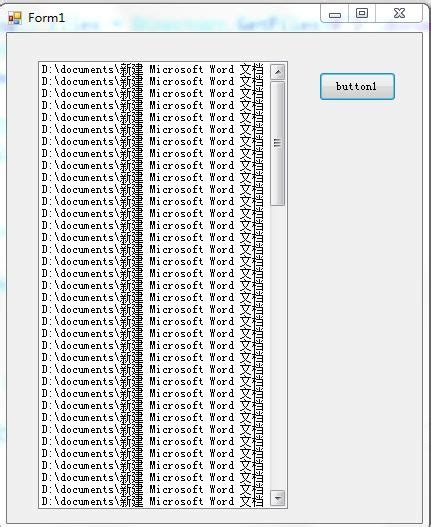Maximize the Form1 window
431x527 pixels.
pyautogui.click(x=362, y=14)
